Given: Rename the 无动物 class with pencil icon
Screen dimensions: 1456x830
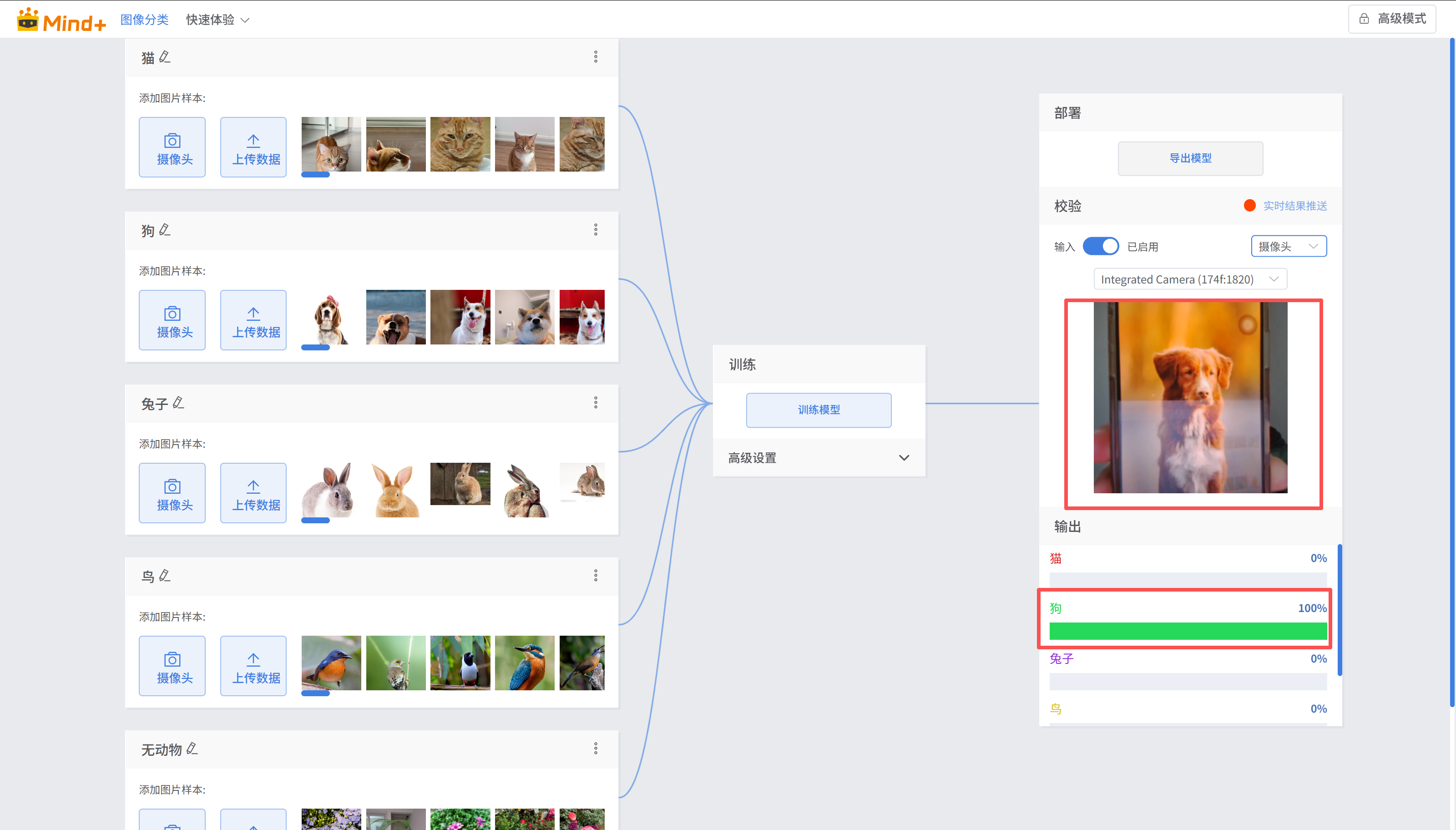Looking at the screenshot, I should [x=192, y=749].
